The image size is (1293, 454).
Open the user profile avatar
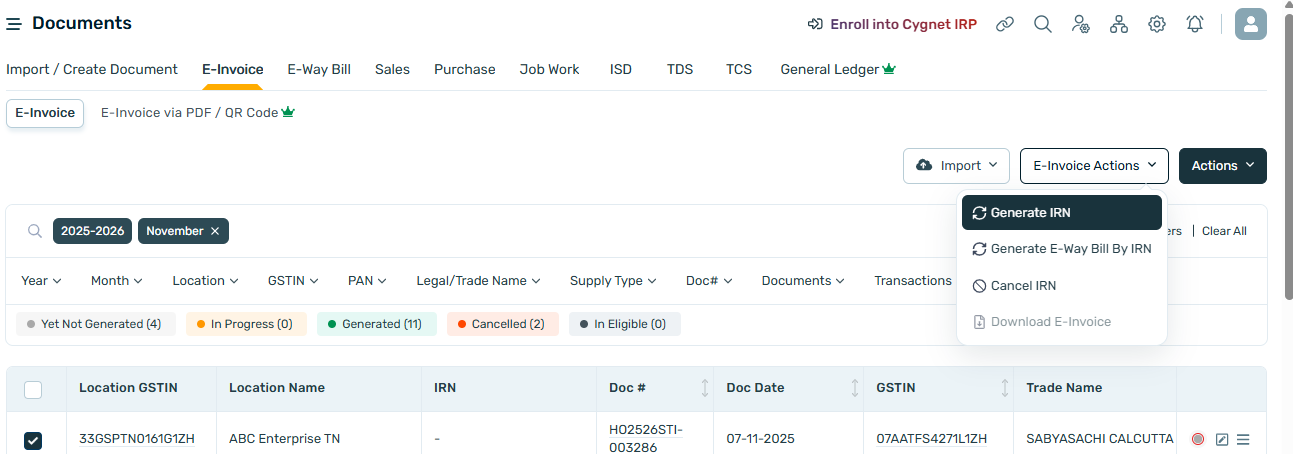pyautogui.click(x=1251, y=24)
